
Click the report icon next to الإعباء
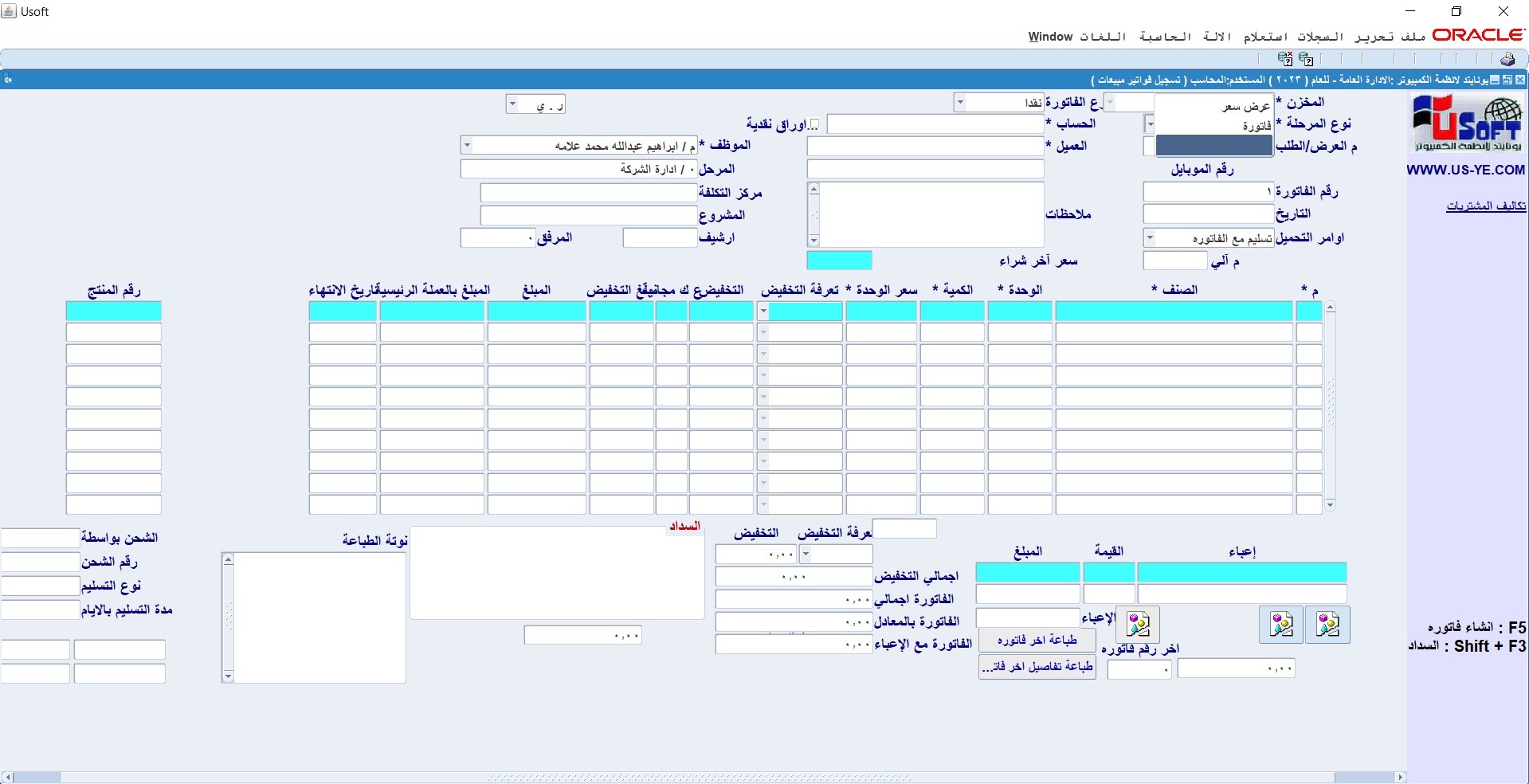coord(1138,625)
